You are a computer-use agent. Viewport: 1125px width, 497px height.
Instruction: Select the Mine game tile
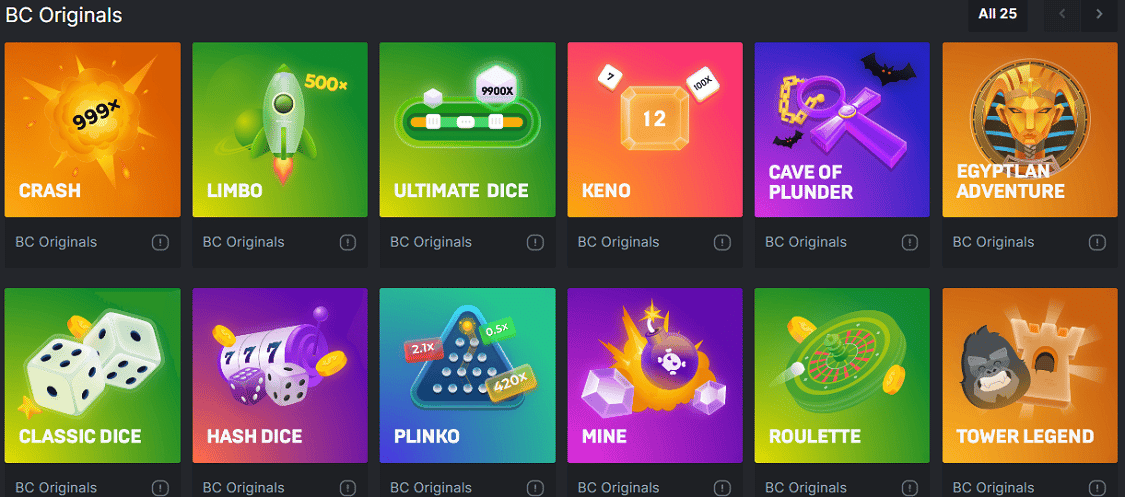pos(655,376)
